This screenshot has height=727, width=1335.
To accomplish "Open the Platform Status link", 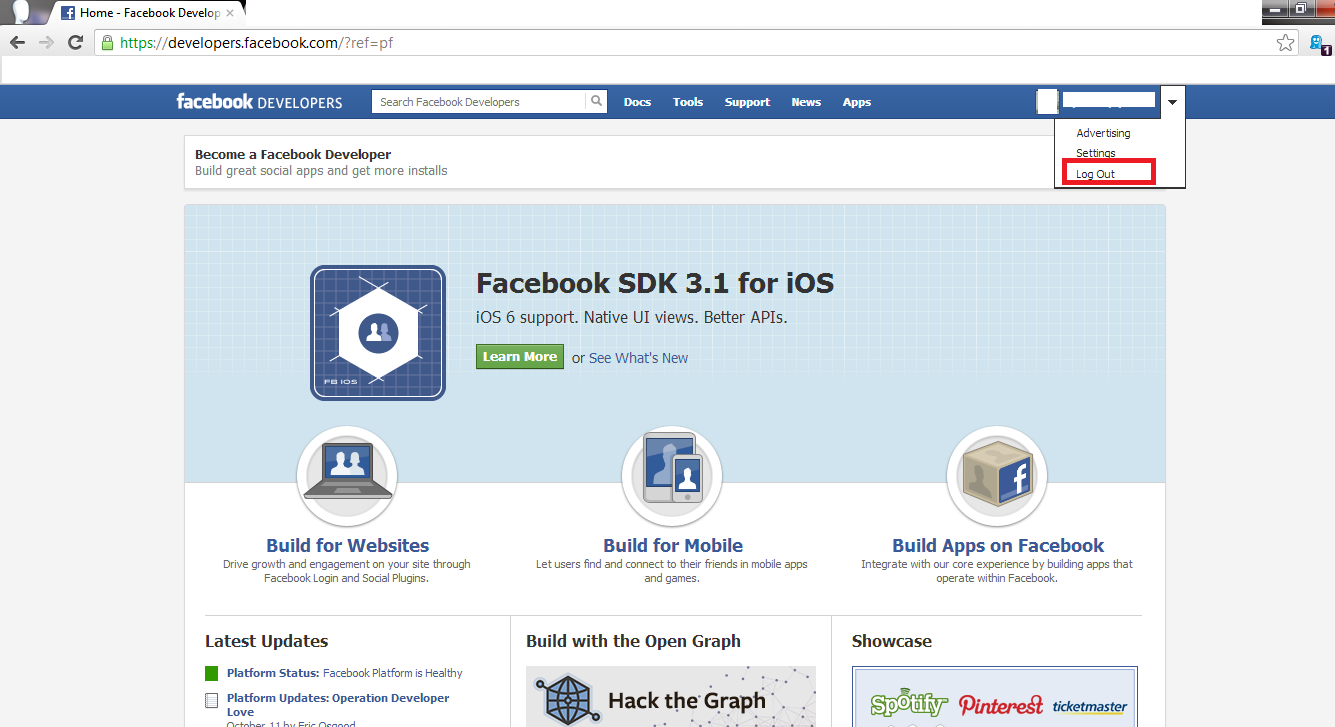I will (273, 673).
